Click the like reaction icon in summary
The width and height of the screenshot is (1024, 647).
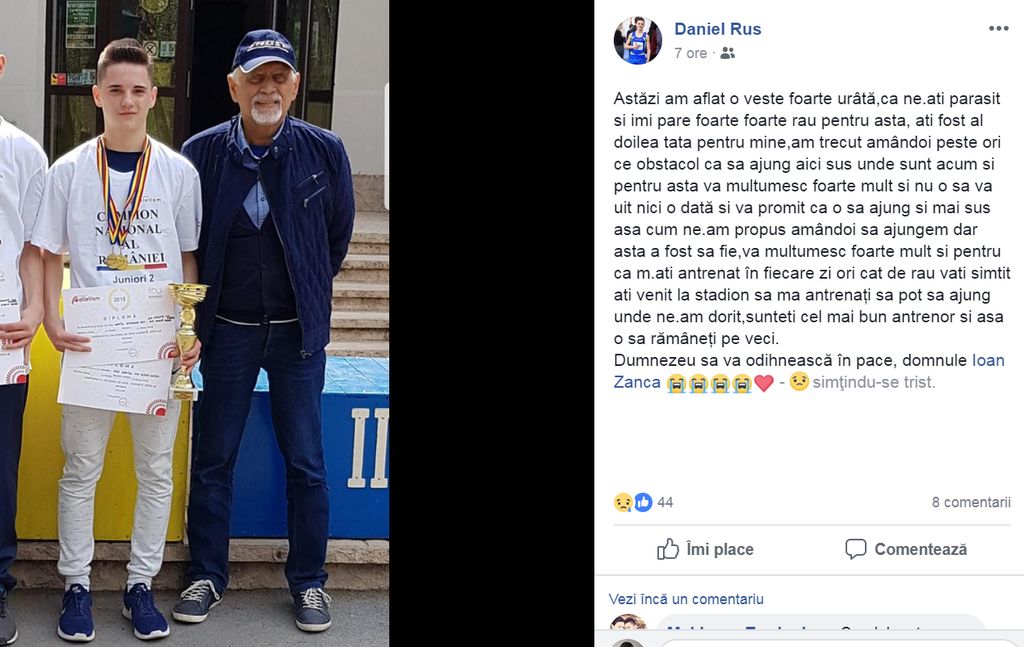[643, 502]
